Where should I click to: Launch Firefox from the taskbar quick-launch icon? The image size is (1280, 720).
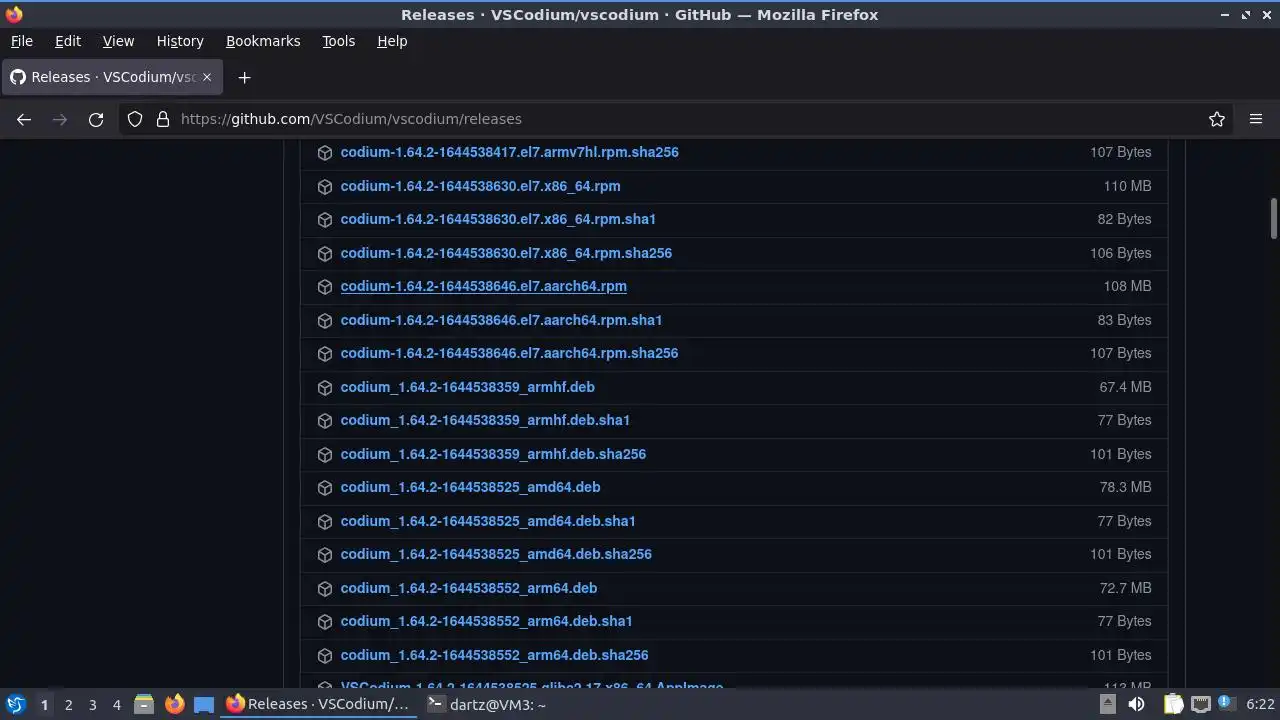(x=174, y=705)
